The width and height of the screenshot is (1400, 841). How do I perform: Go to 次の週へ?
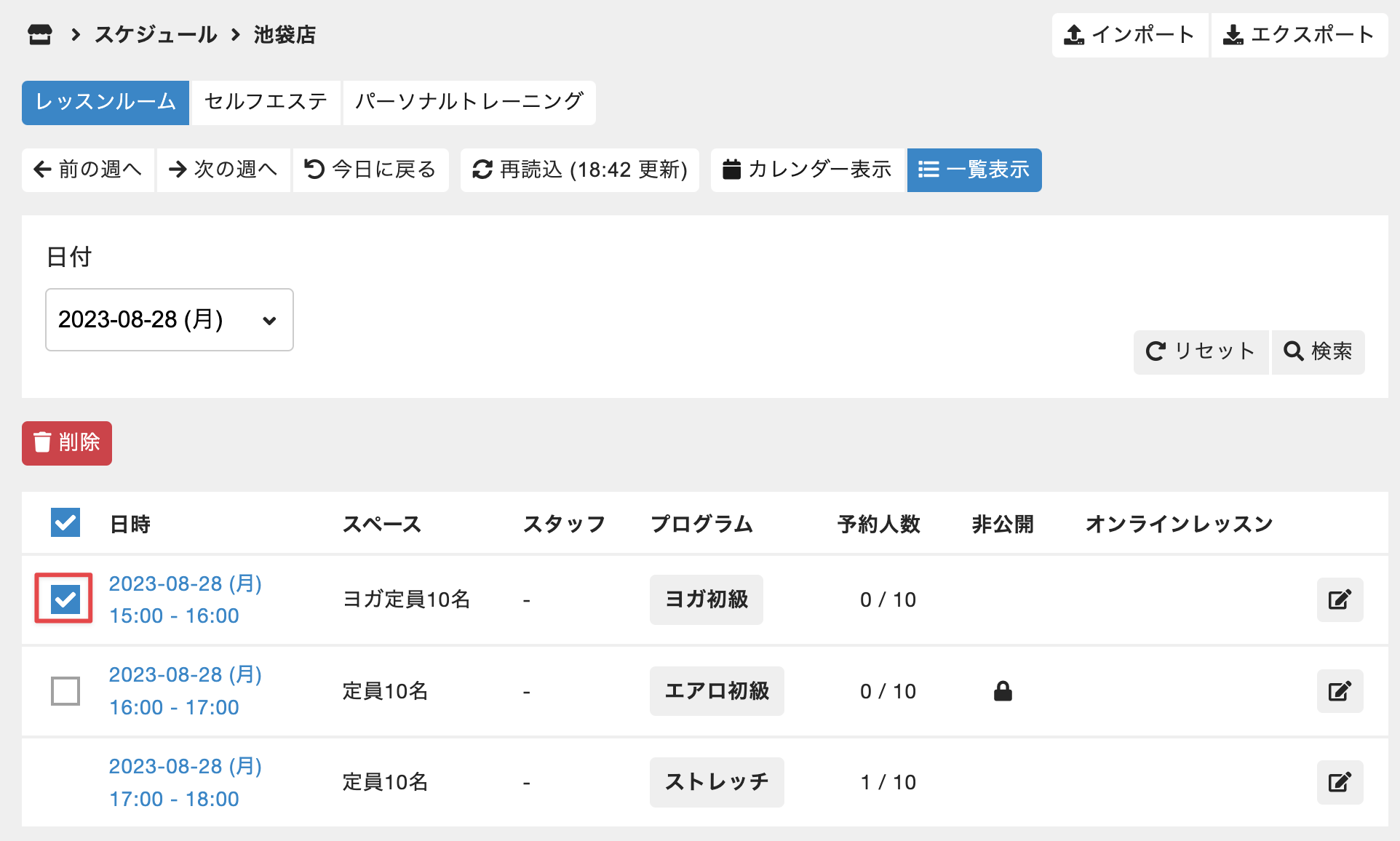coord(223,170)
